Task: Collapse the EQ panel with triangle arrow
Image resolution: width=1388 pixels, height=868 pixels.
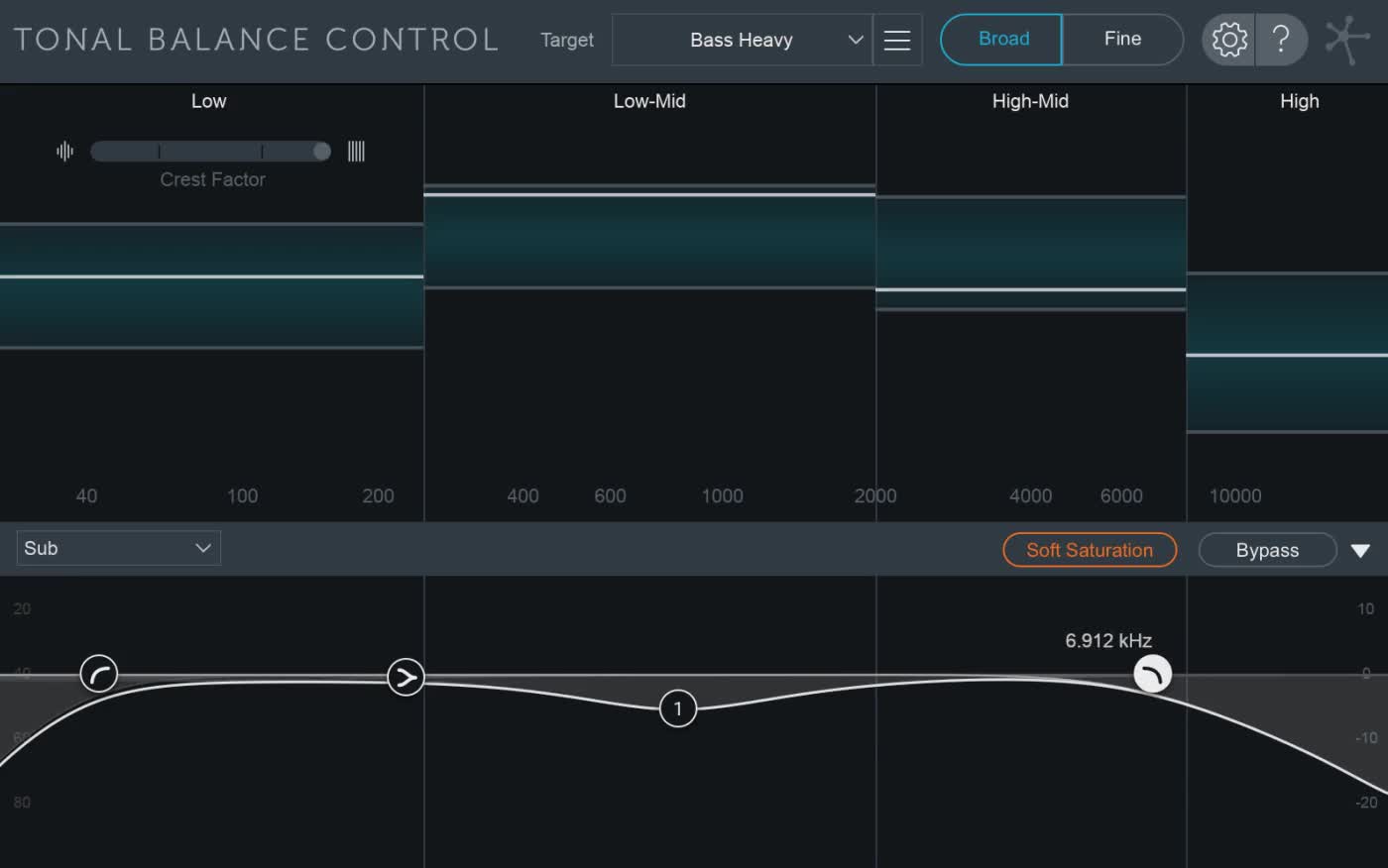Action: coord(1360,551)
